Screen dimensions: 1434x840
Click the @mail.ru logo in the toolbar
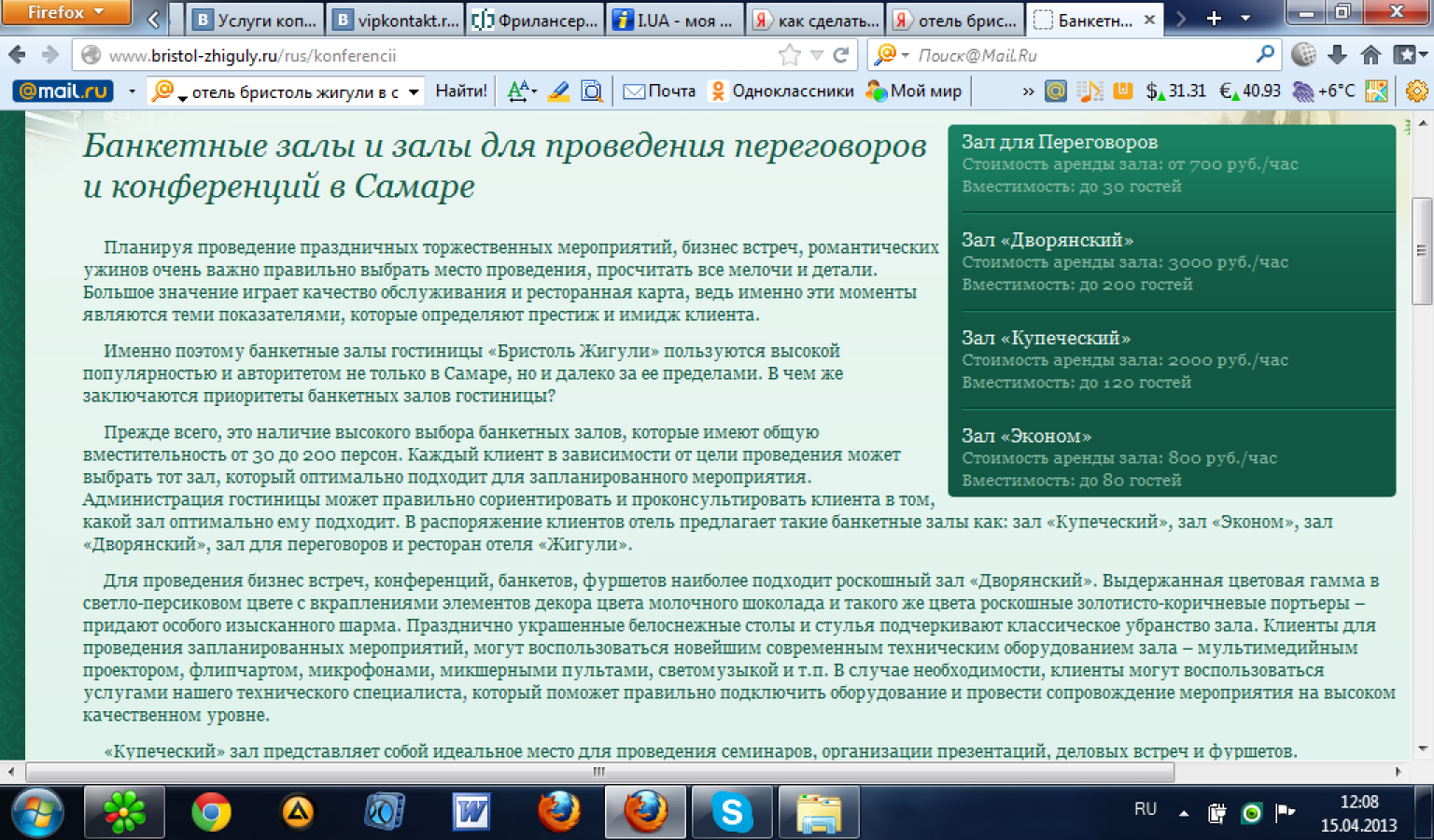[63, 91]
